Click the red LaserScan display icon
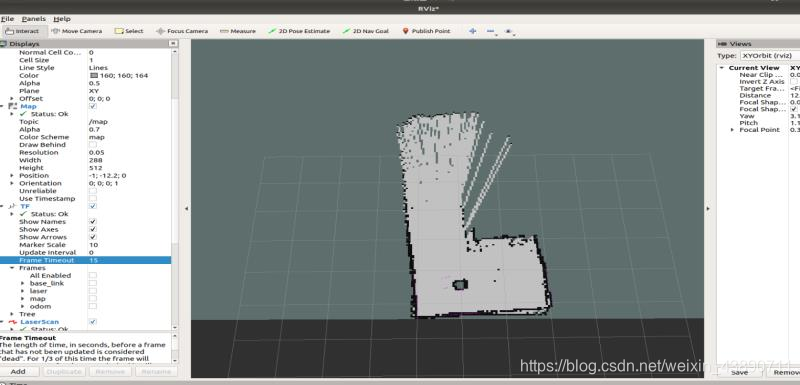 tap(13, 322)
